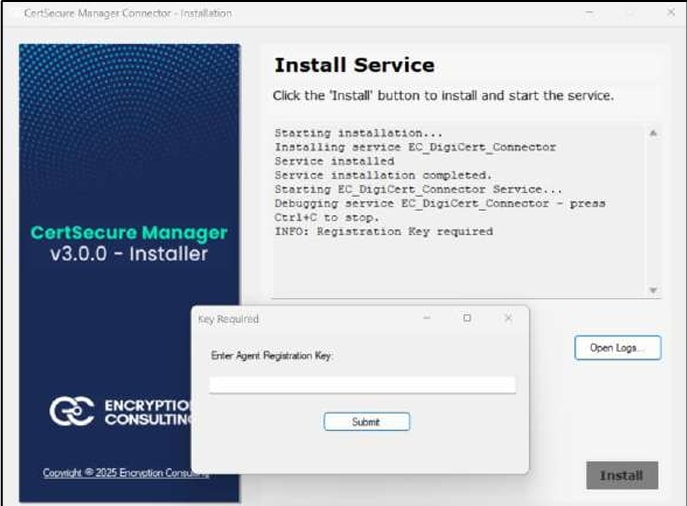Open Logs from the installer
The width and height of the screenshot is (687, 506).
[617, 348]
